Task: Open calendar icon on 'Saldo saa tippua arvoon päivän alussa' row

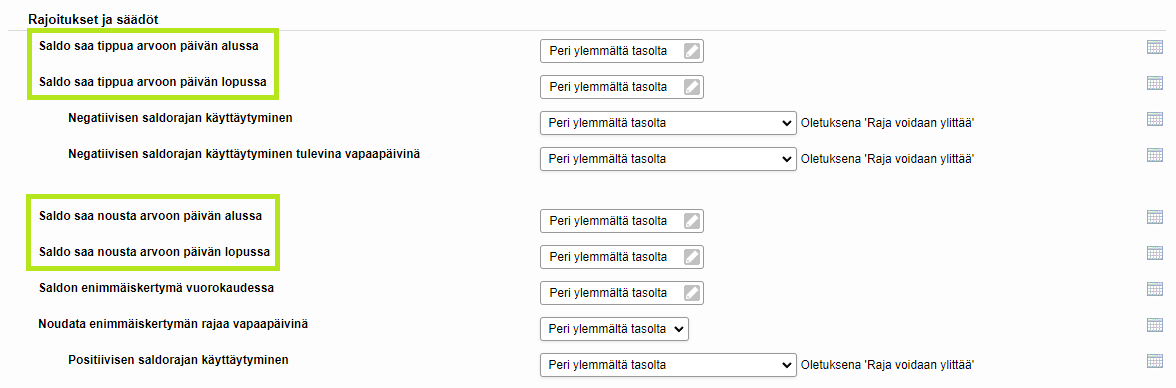Action: 1154,47
